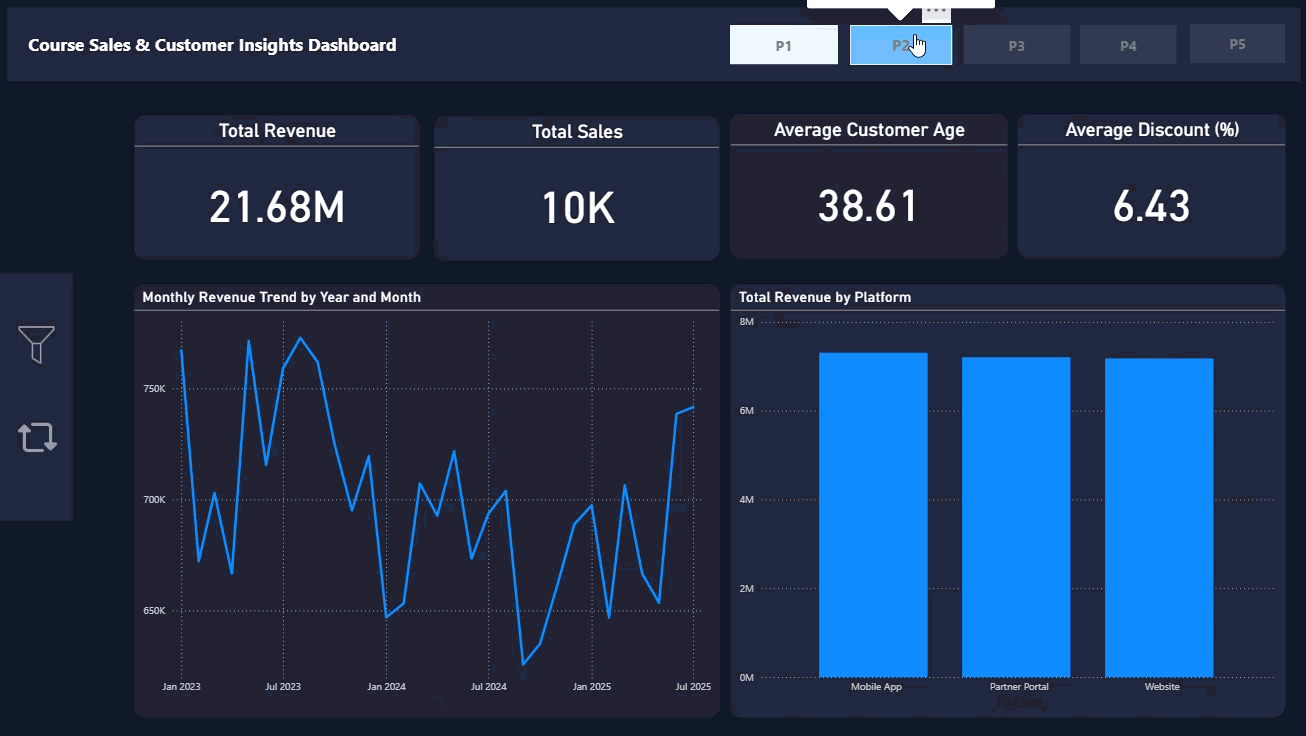Click the Partner Portal bar
This screenshot has height=736, width=1306.
click(1016, 517)
